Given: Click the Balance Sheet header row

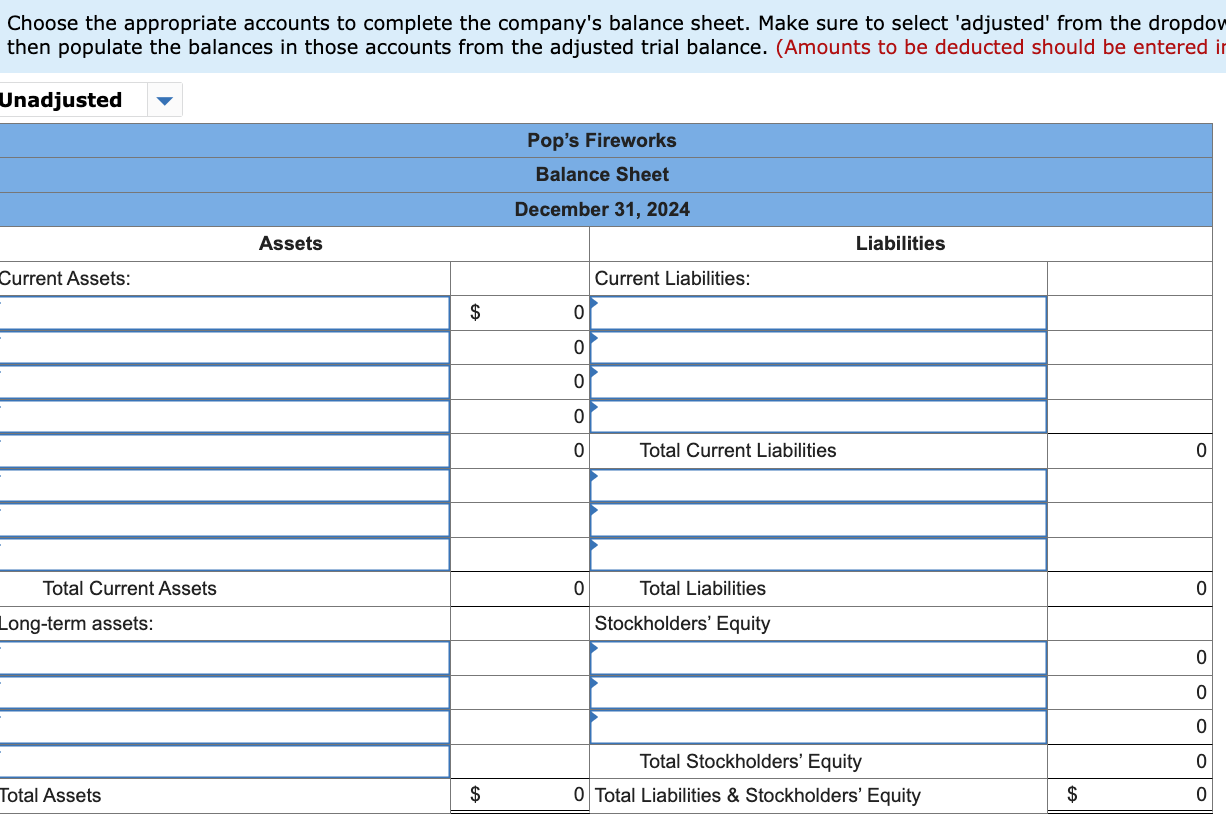Looking at the screenshot, I should (x=602, y=174).
